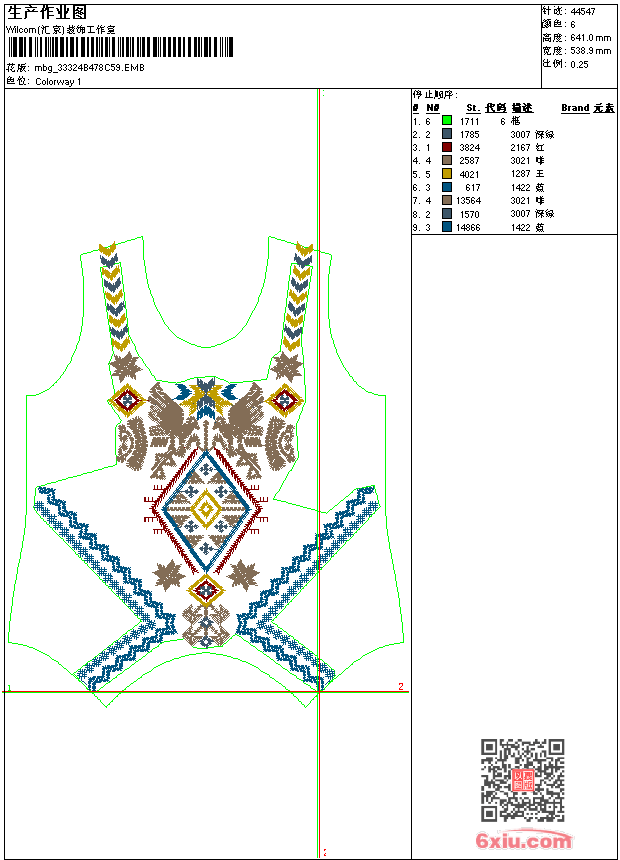
Task: Click thread code 2167 in row 3
Action: tap(520, 148)
